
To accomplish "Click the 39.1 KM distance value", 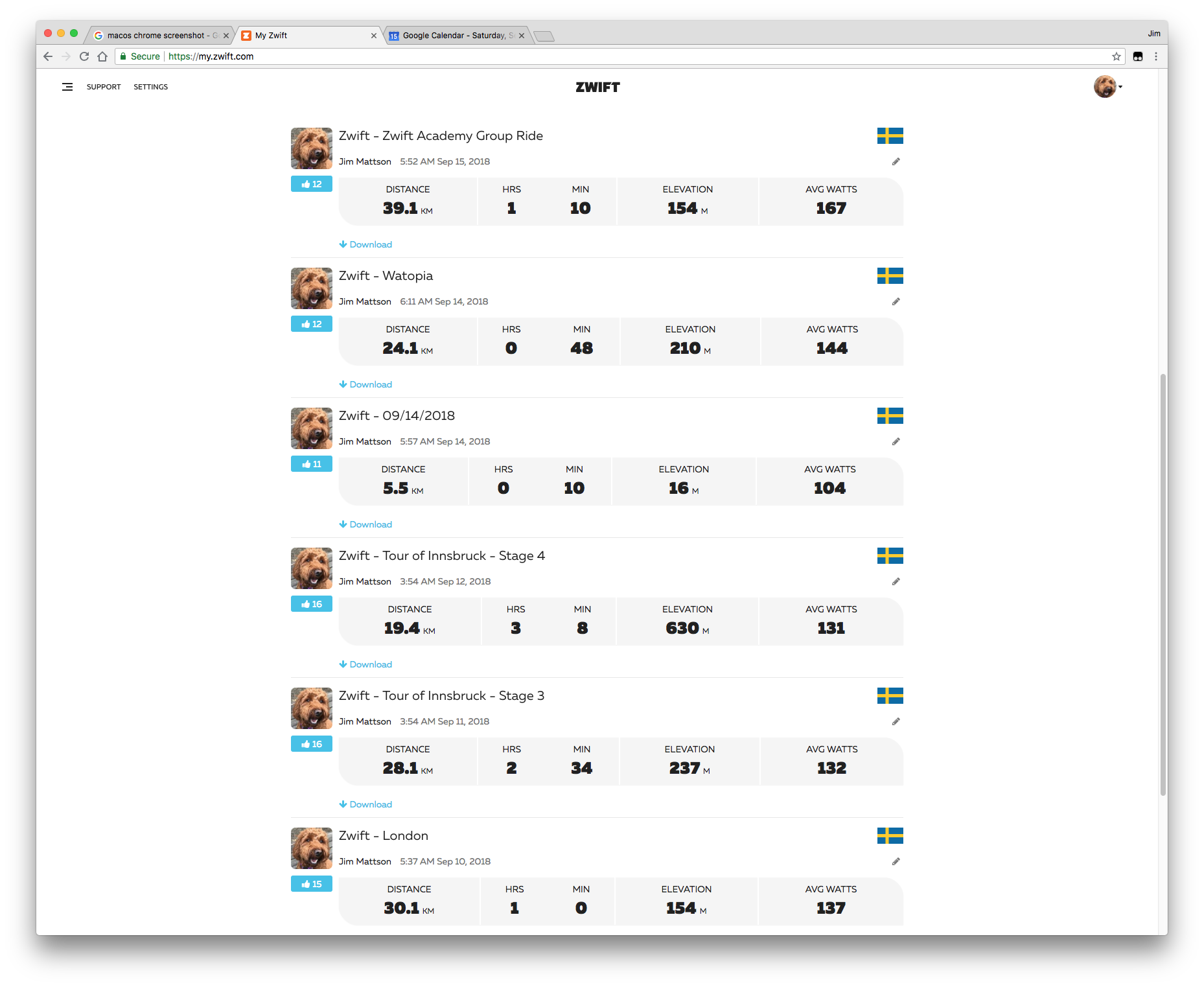I will pos(408,208).
